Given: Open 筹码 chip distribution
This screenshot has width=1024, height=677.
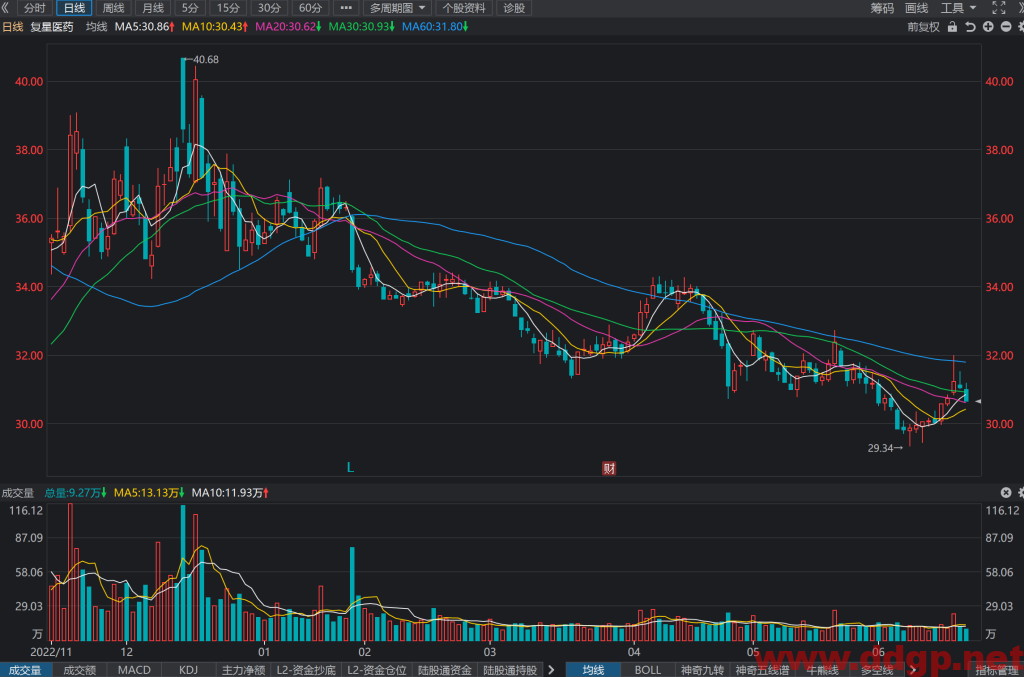Looking at the screenshot, I should pos(882,8).
